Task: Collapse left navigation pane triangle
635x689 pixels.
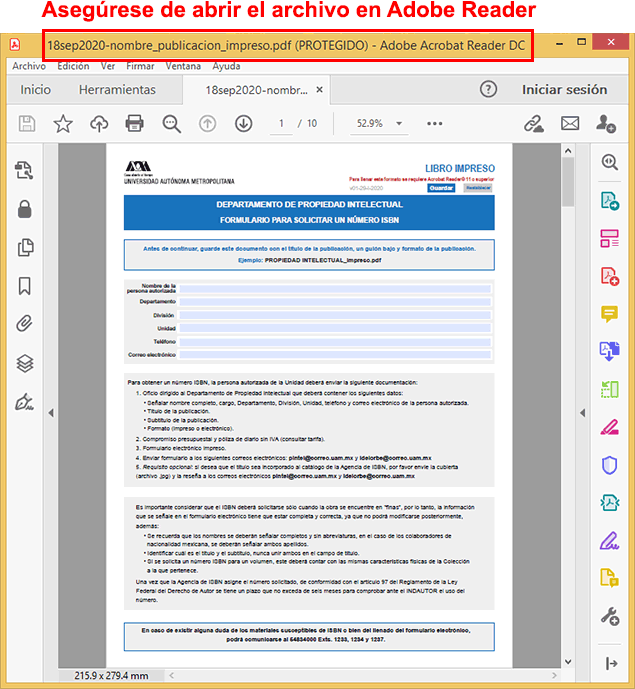Action: point(51,413)
